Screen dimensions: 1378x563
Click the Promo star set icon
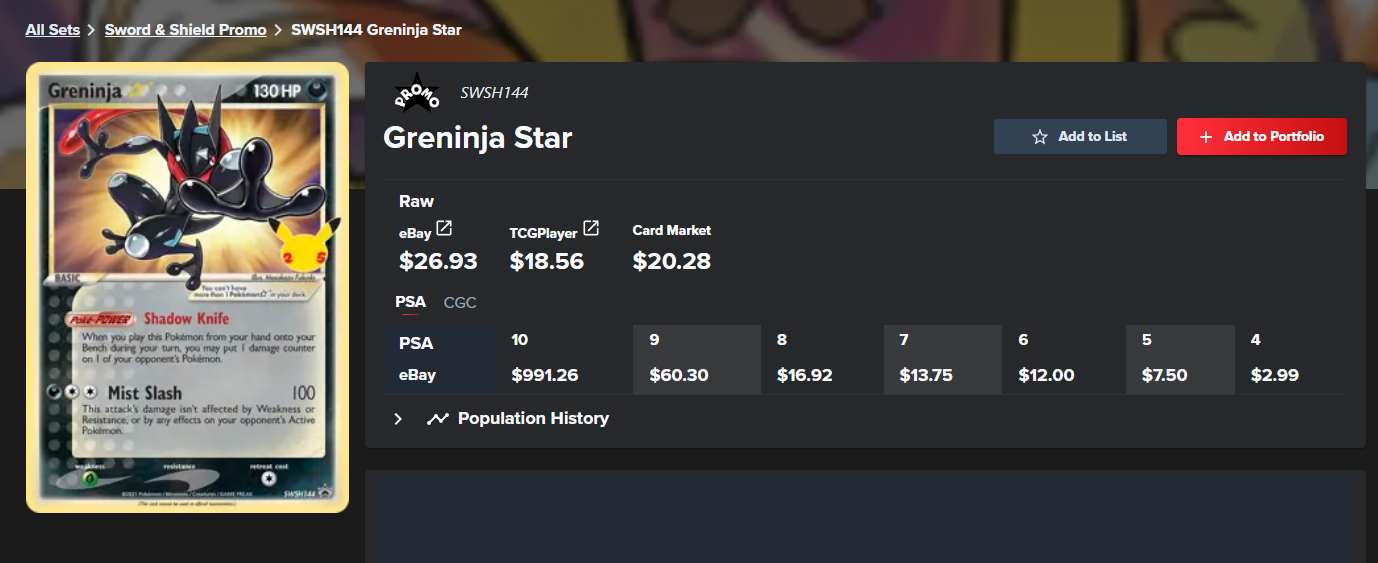pyautogui.click(x=416, y=92)
